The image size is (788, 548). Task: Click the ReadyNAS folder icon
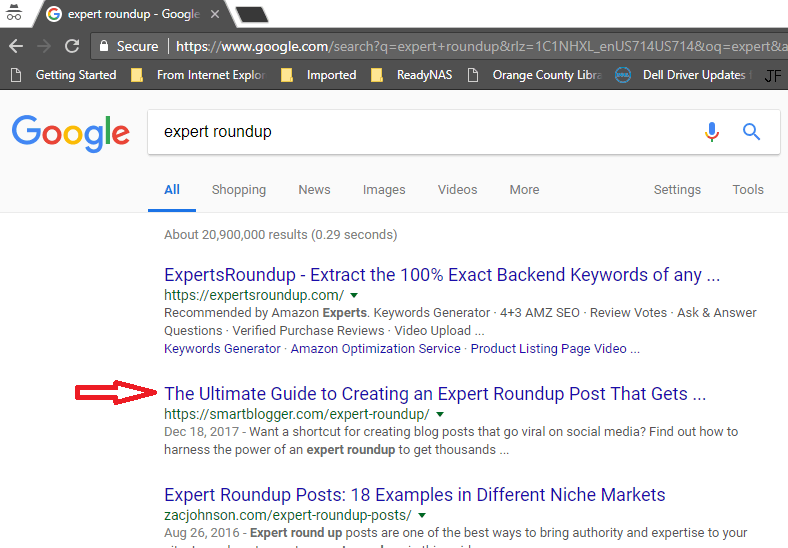click(x=377, y=75)
